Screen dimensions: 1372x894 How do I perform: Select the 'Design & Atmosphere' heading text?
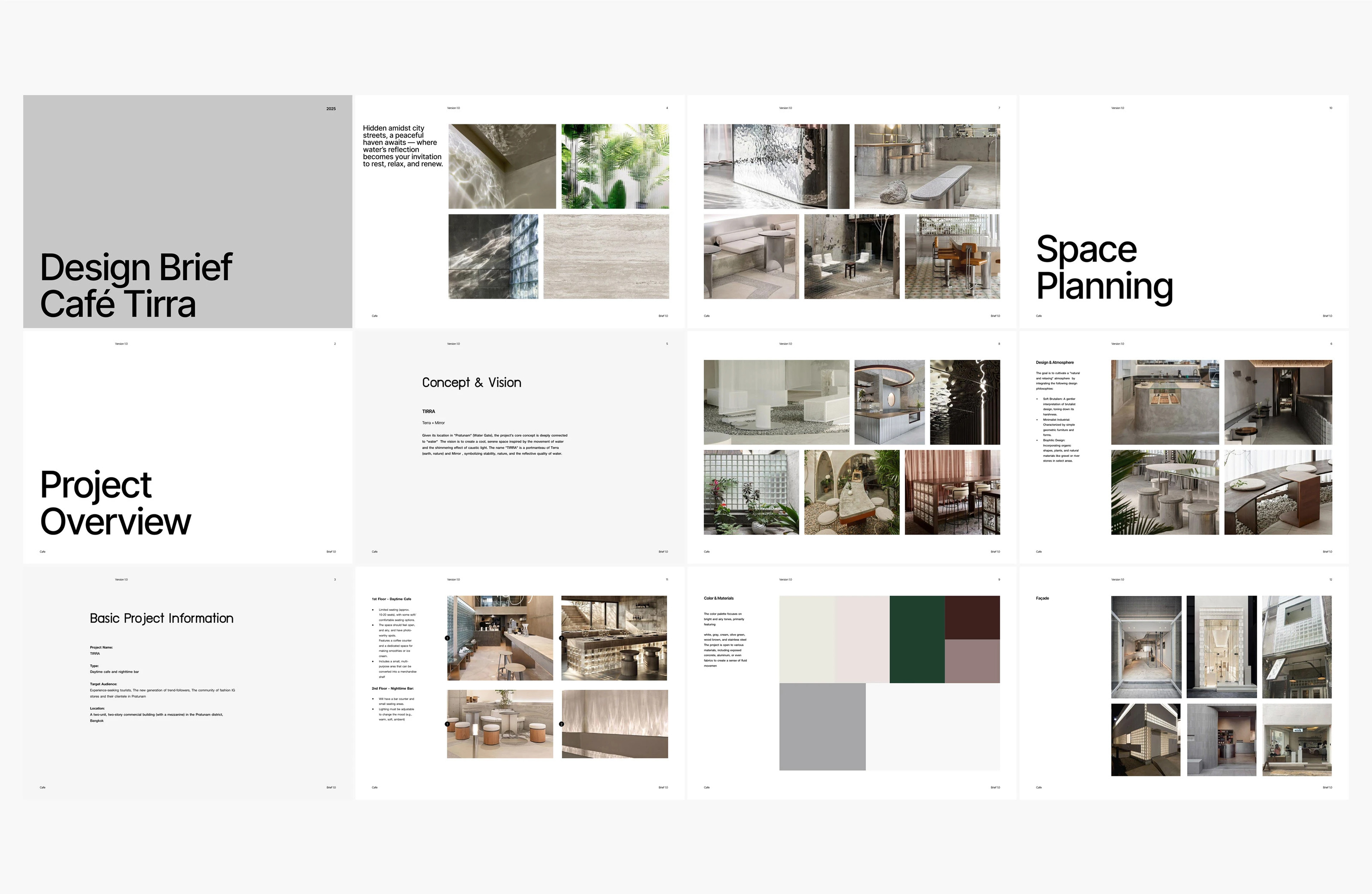click(x=1054, y=362)
